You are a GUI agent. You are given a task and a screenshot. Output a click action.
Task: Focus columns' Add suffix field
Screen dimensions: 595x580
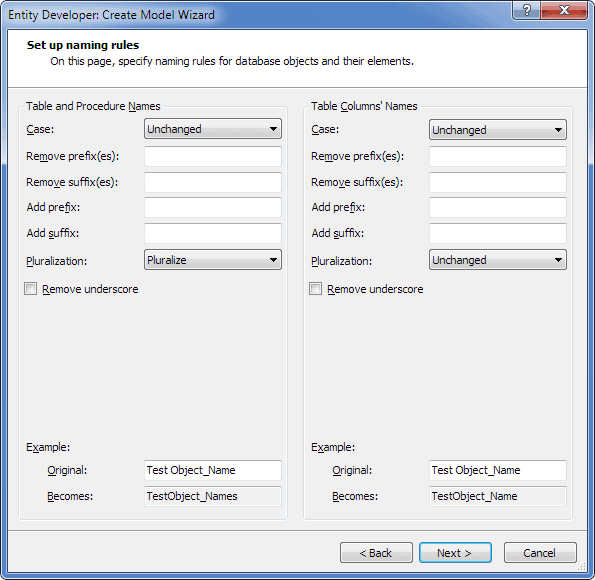pyautogui.click(x=498, y=233)
